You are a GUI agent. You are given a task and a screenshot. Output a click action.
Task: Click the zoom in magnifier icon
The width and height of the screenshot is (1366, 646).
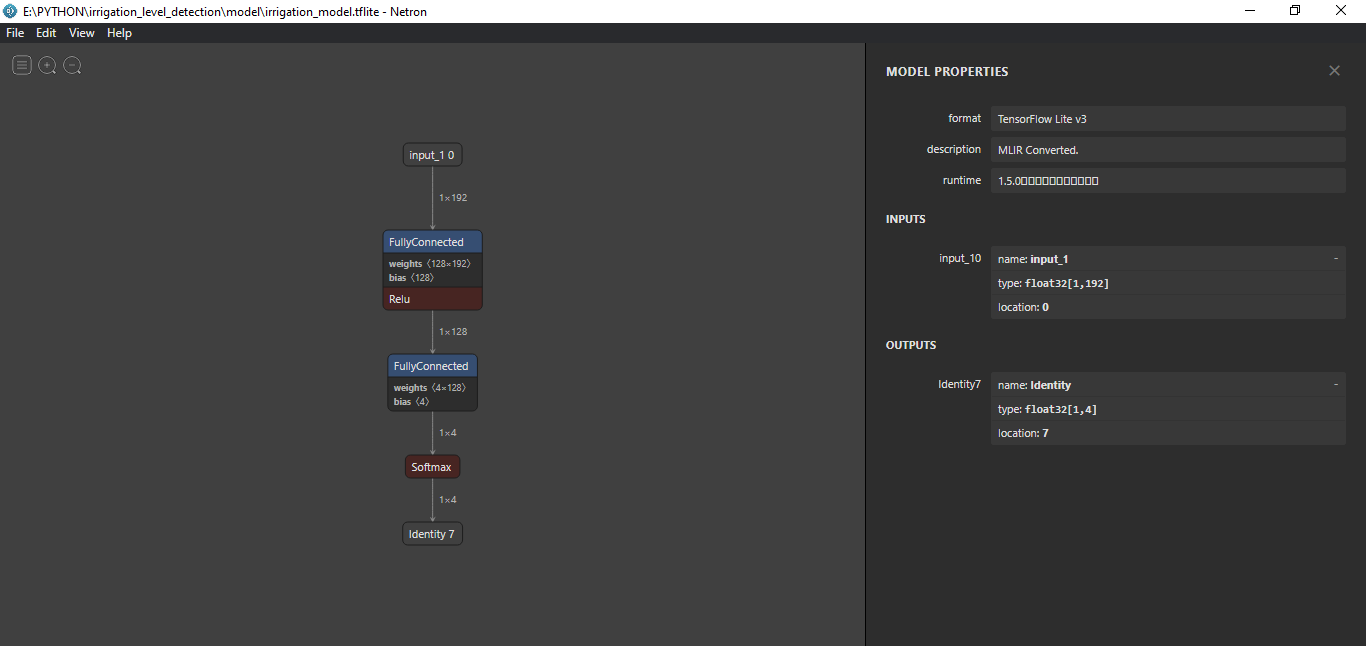coord(47,66)
